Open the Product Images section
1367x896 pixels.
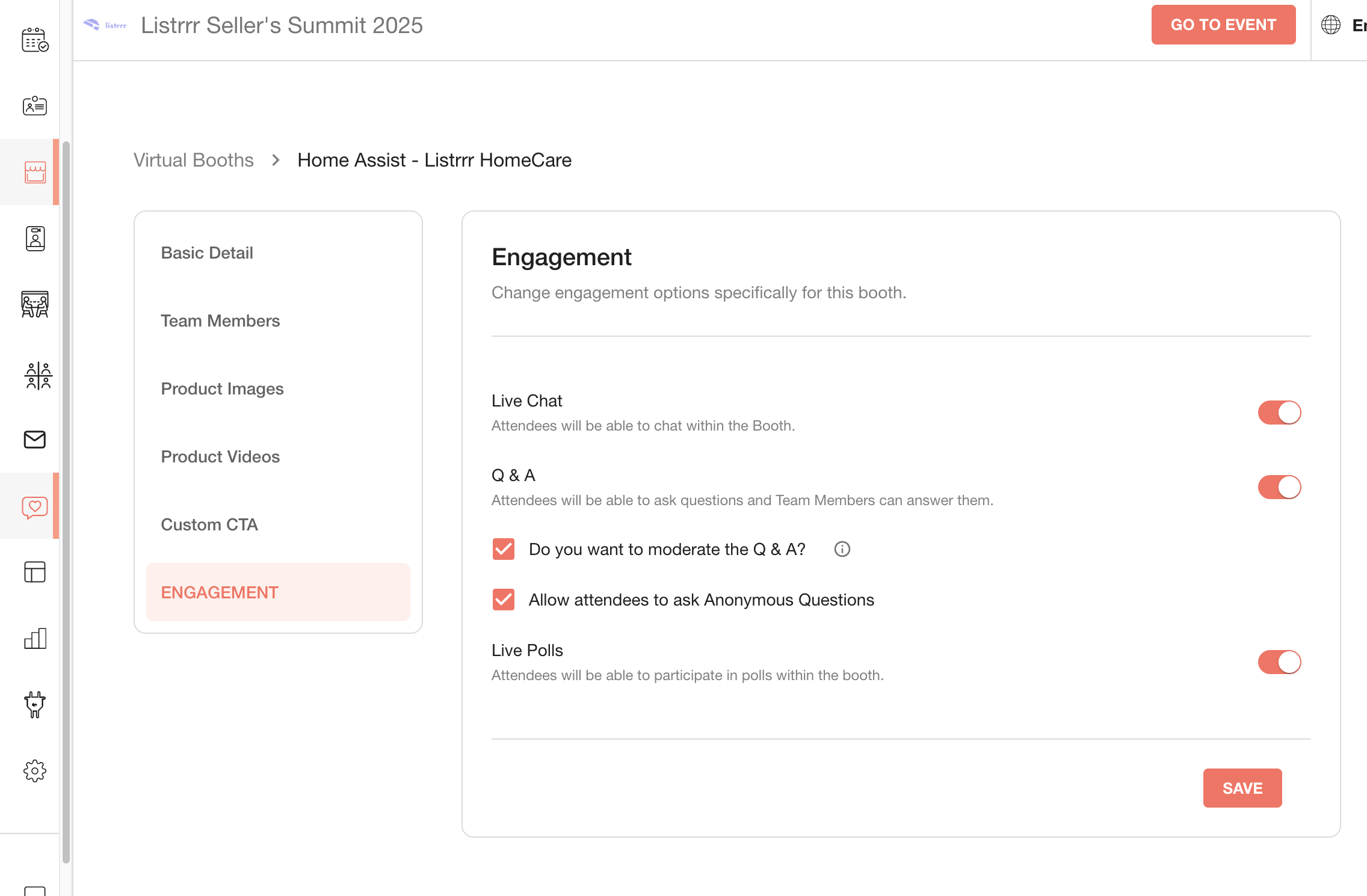click(x=278, y=388)
